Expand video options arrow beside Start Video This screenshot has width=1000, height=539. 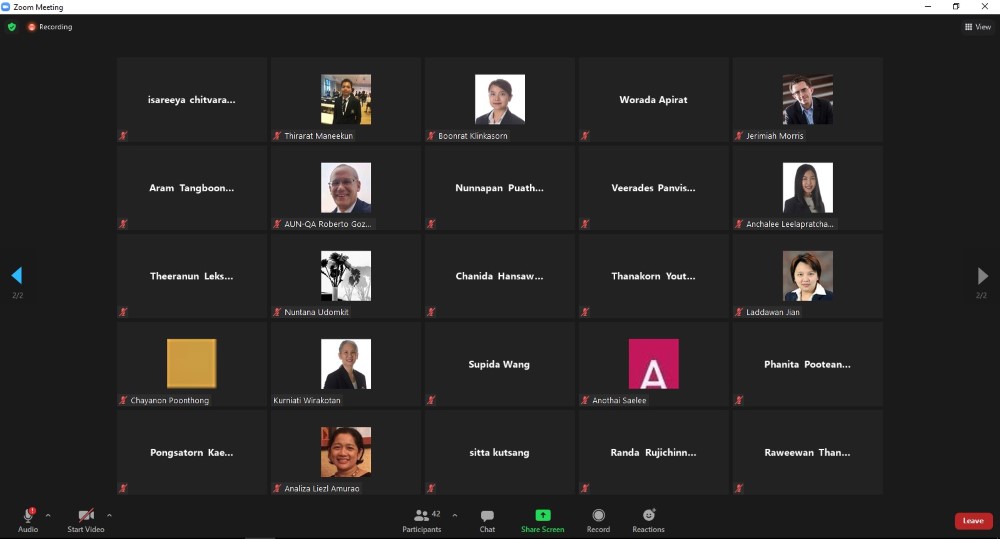[x=109, y=515]
